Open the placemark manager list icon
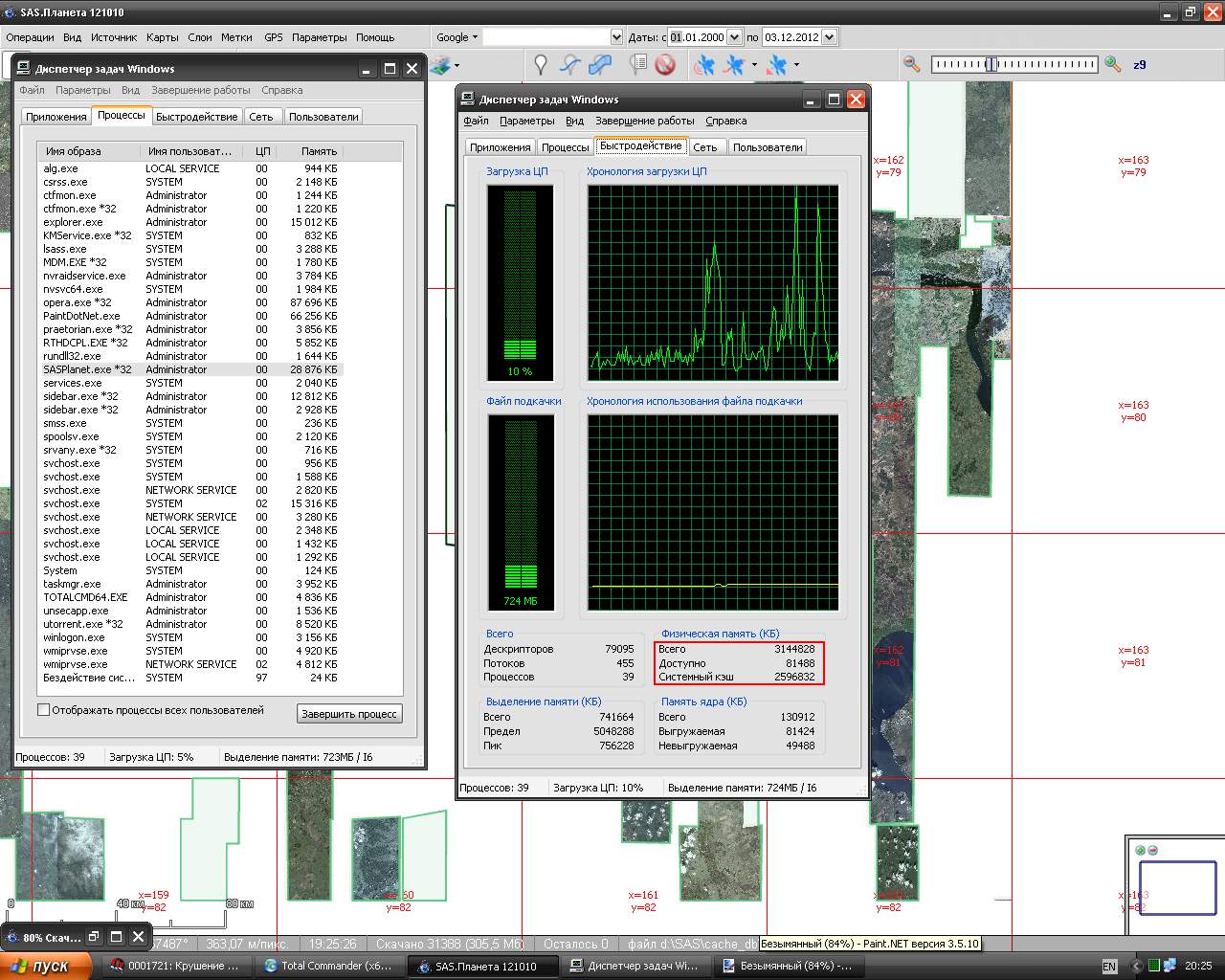1225x980 pixels. coord(638,65)
